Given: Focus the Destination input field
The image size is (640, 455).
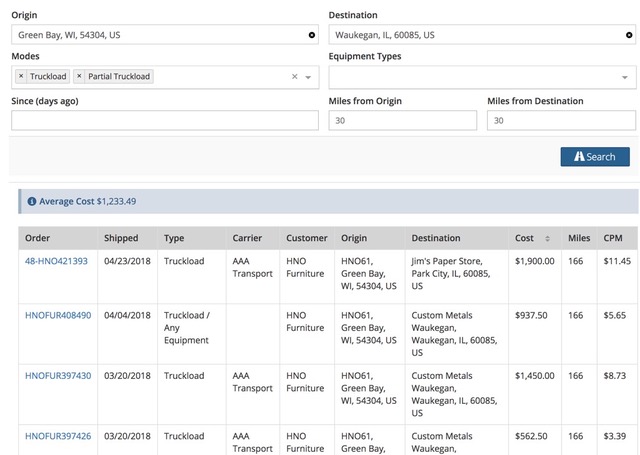Looking at the screenshot, I should point(482,35).
